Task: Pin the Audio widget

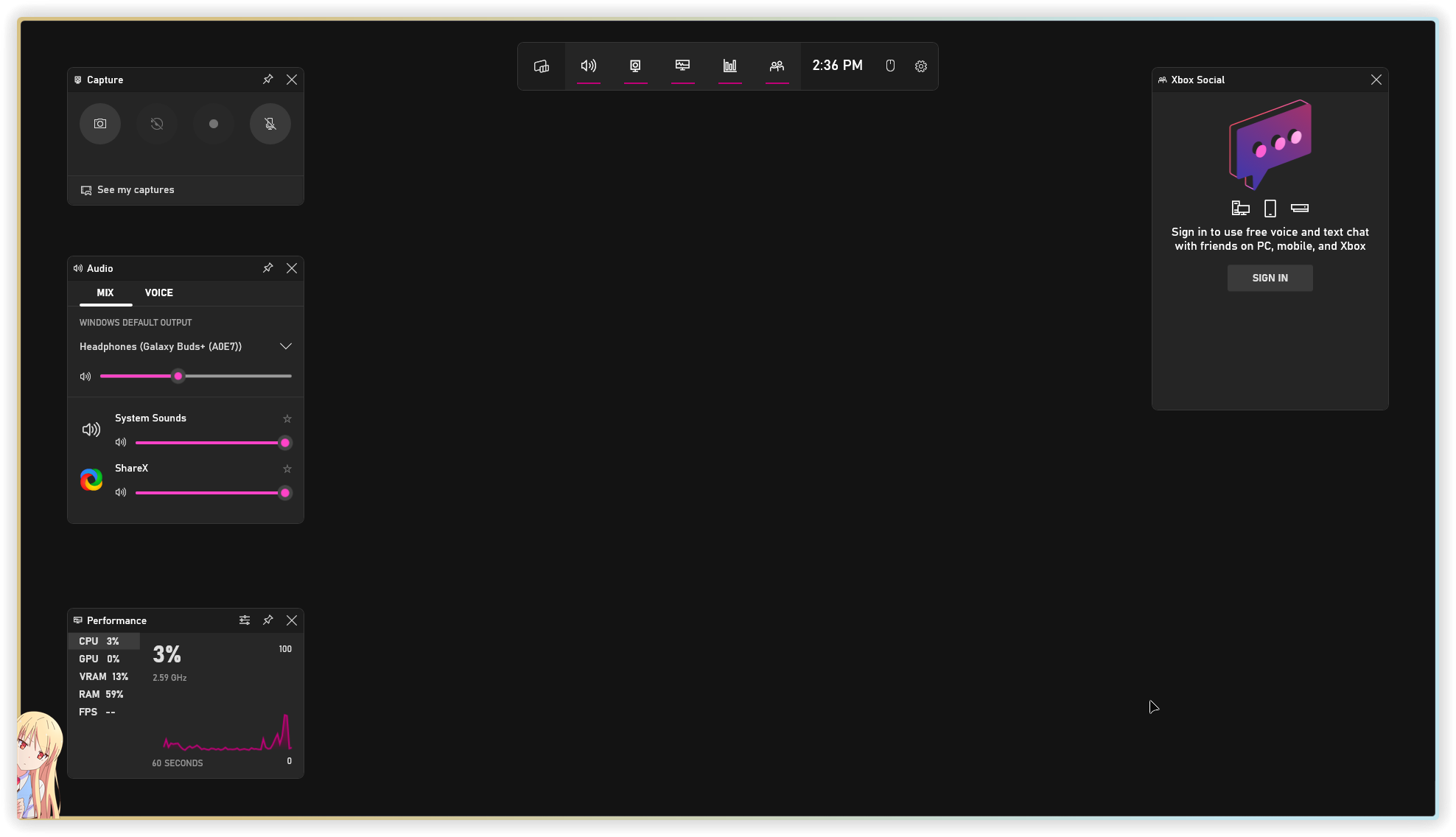Action: [x=268, y=268]
